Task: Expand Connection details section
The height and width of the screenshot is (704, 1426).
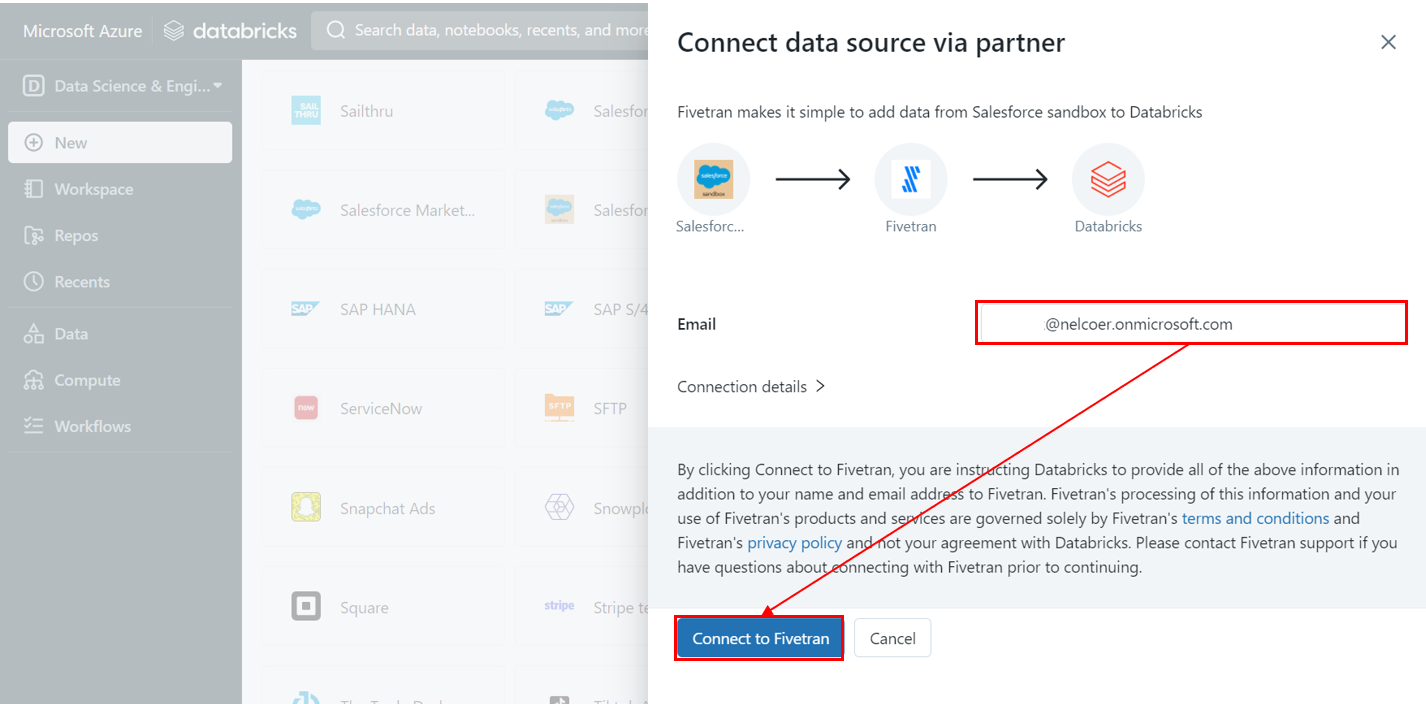Action: pyautogui.click(x=751, y=386)
